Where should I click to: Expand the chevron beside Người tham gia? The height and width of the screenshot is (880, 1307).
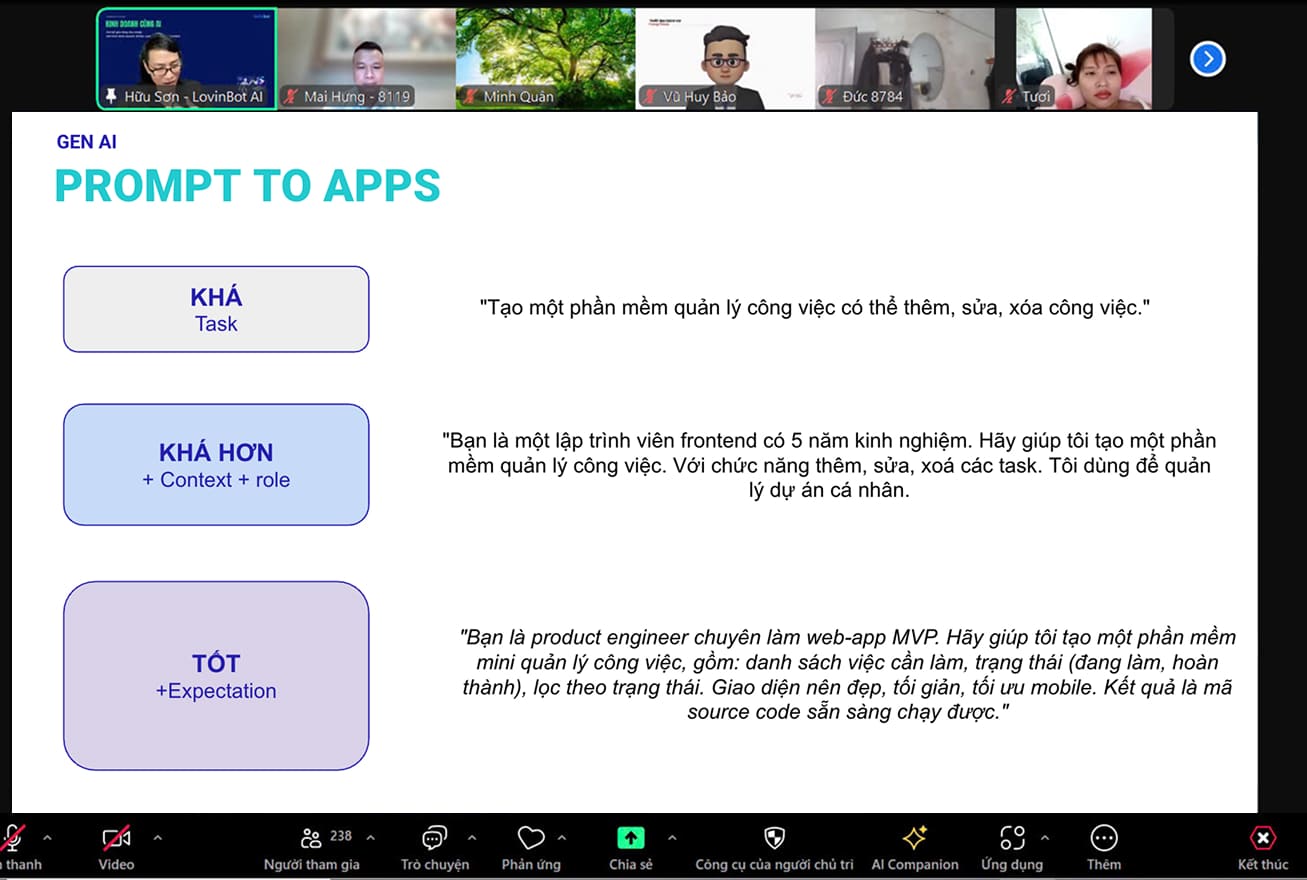tap(371, 838)
